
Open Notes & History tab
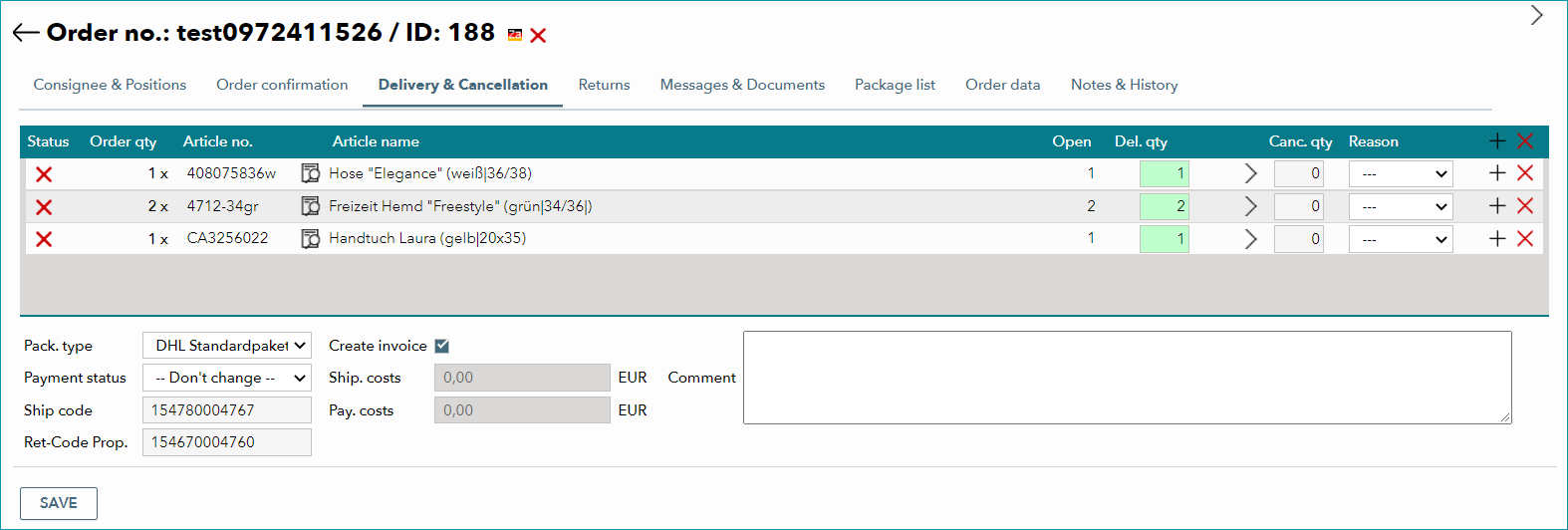1124,85
